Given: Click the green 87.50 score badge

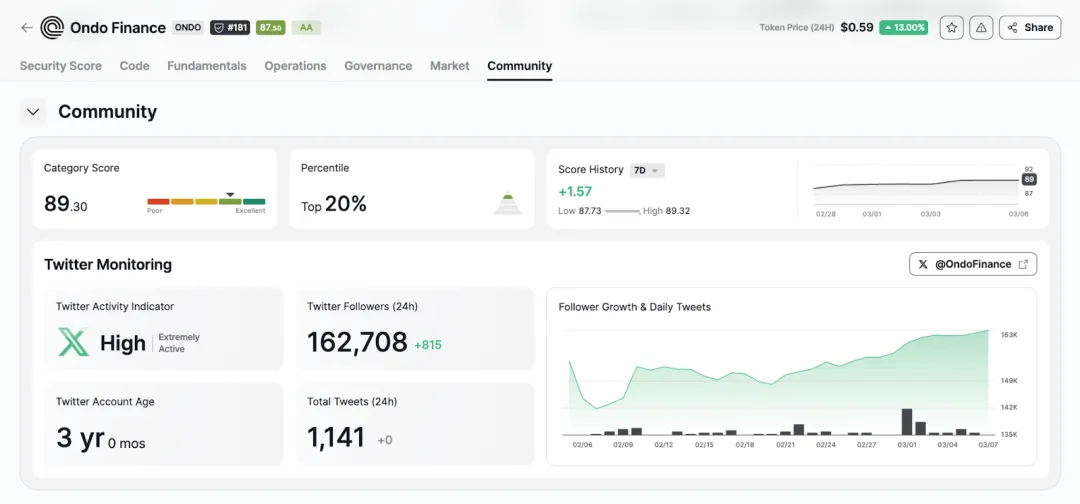Looking at the screenshot, I should point(270,28).
